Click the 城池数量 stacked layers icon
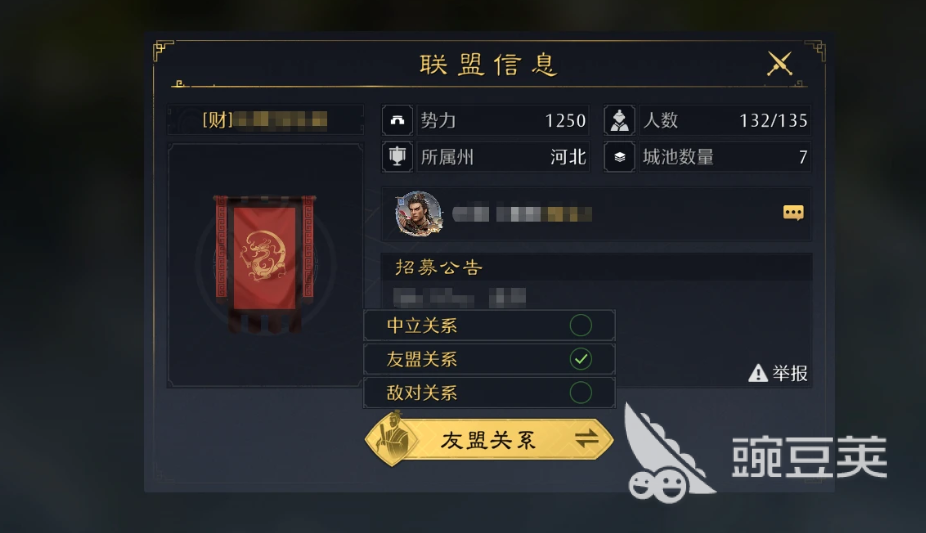Viewport: 926px width, 533px height. [619, 156]
